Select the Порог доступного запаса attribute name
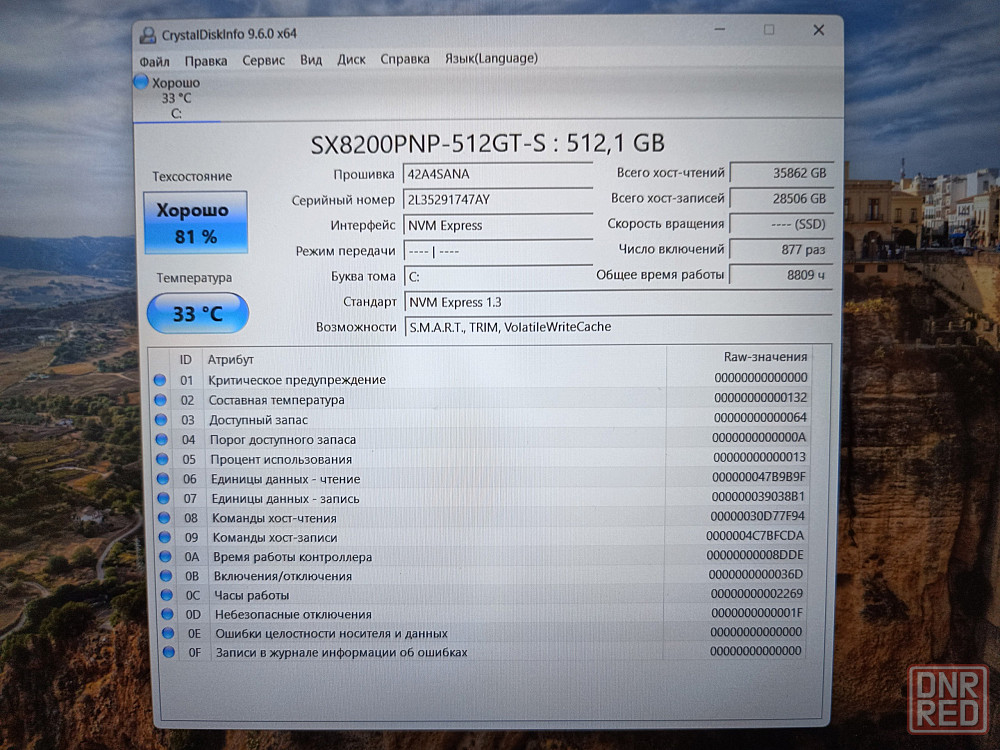 (283, 439)
